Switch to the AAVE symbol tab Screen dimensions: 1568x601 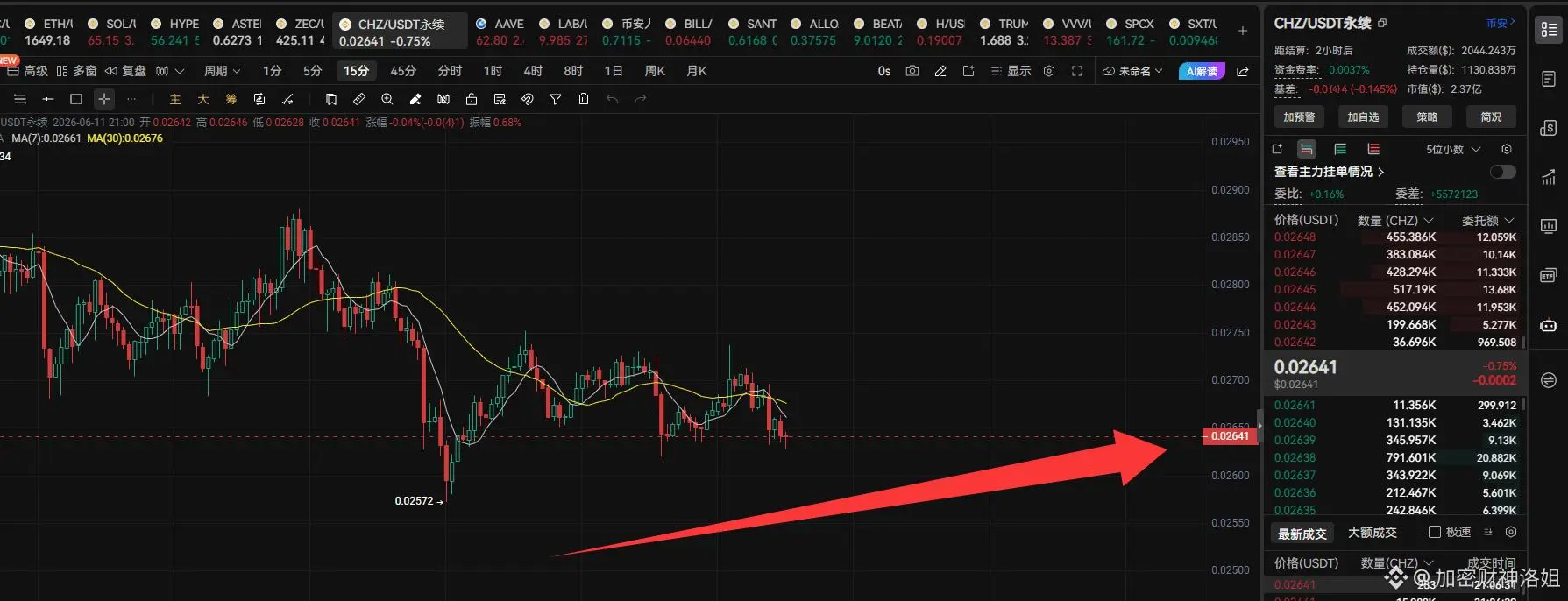[500, 32]
